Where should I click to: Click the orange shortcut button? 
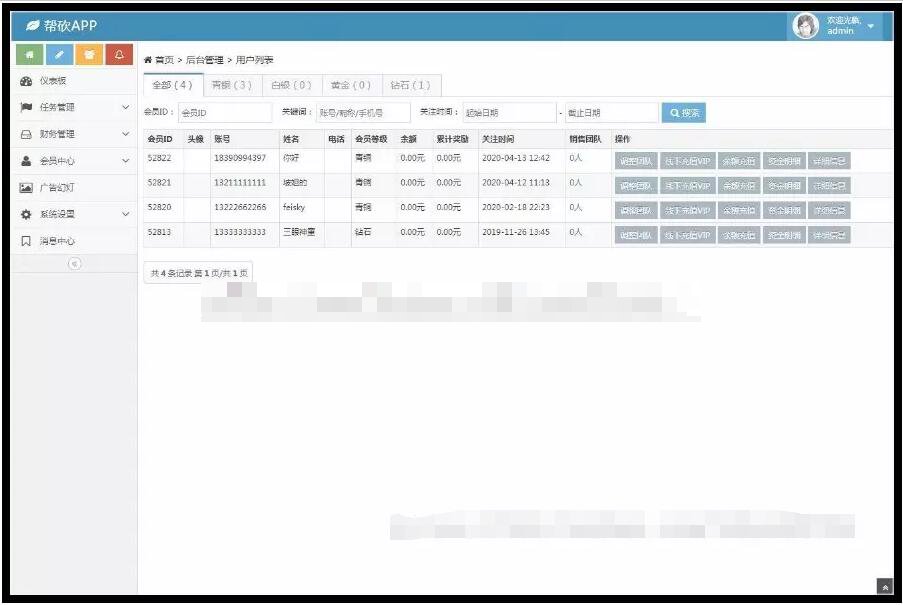click(89, 55)
